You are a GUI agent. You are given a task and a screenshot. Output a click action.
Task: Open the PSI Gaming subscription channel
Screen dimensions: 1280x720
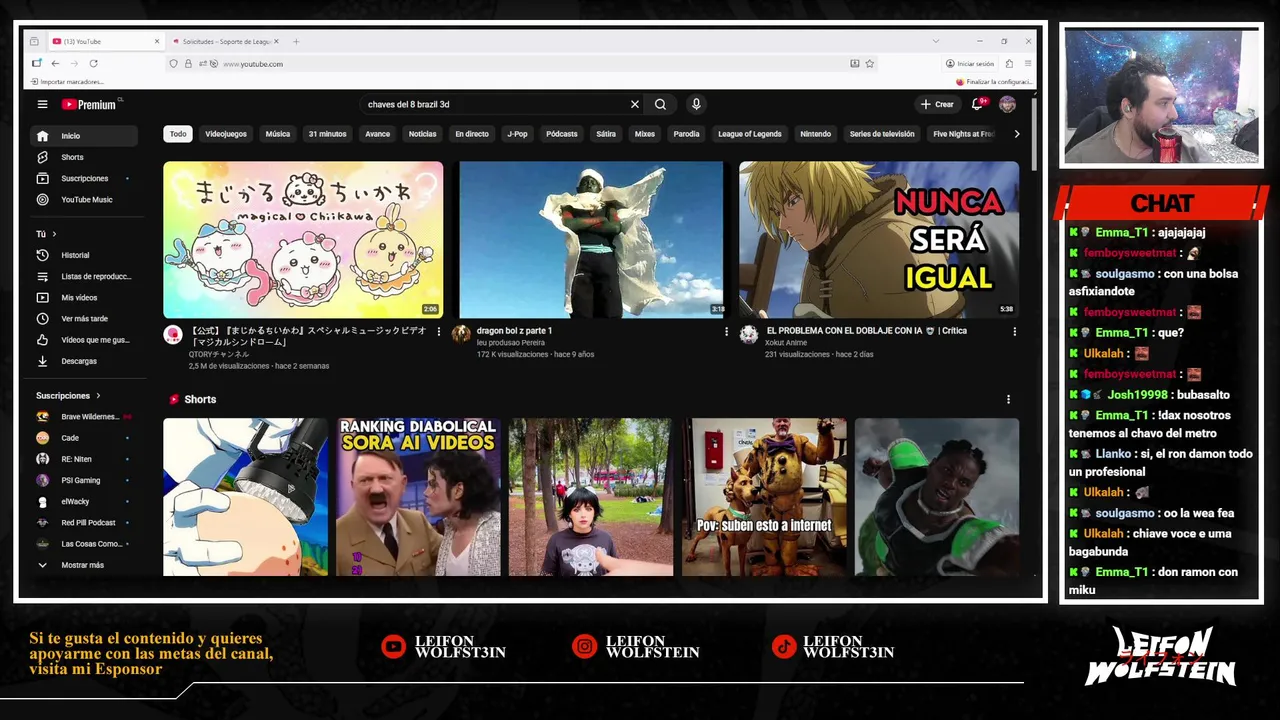(x=83, y=480)
